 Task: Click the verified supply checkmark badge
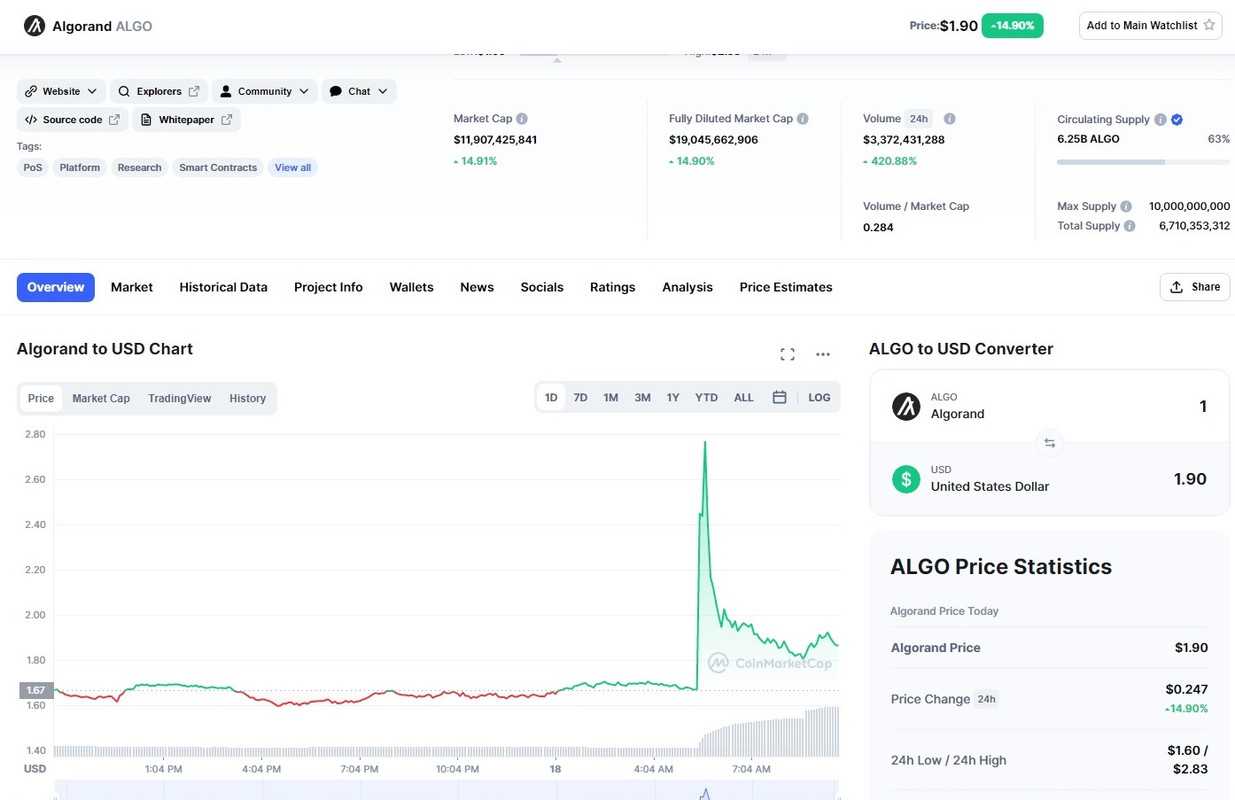[x=1177, y=120]
